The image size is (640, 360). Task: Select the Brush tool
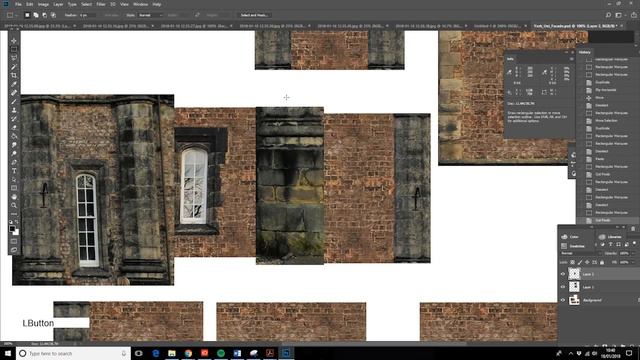tap(14, 101)
